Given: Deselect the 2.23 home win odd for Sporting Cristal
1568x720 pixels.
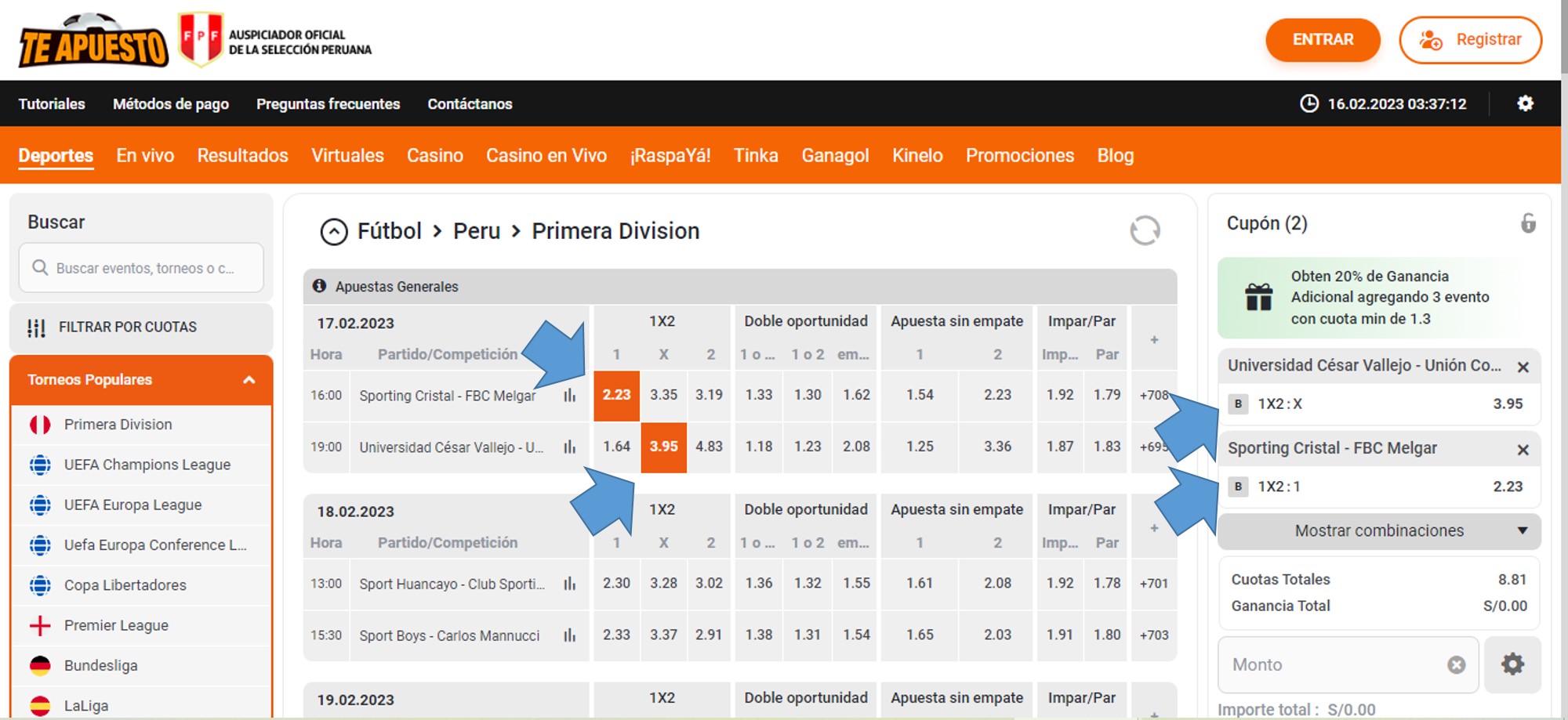Looking at the screenshot, I should [x=617, y=395].
